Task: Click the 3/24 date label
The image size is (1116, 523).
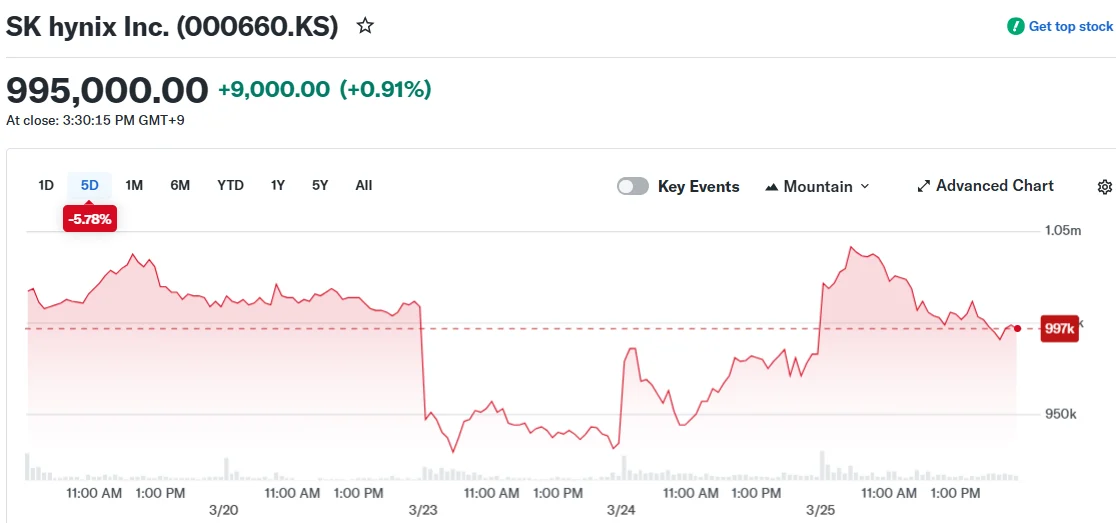Action: (x=621, y=510)
